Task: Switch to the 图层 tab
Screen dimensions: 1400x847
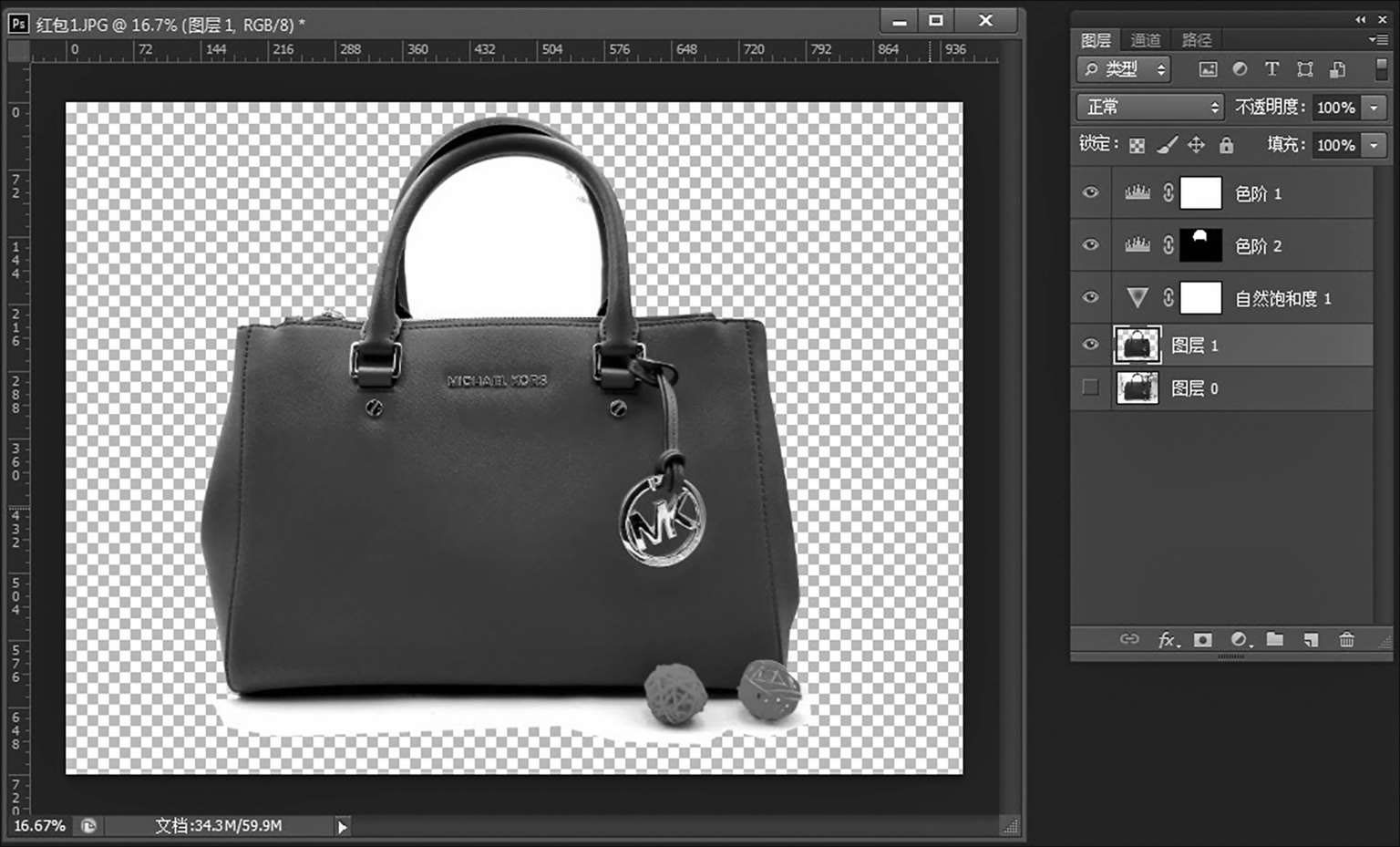Action: pos(1096,40)
